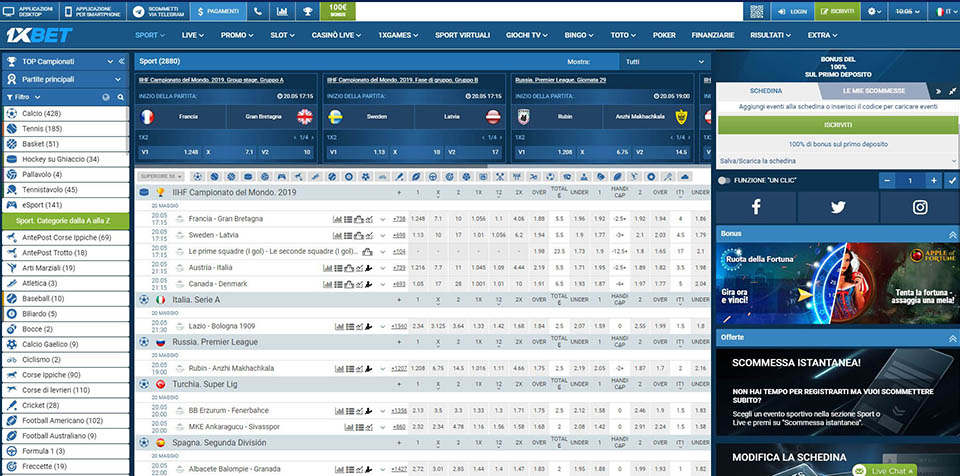Image resolution: width=960 pixels, height=476 pixels.
Task: Open the Filtro dropdown
Action: 24,97
